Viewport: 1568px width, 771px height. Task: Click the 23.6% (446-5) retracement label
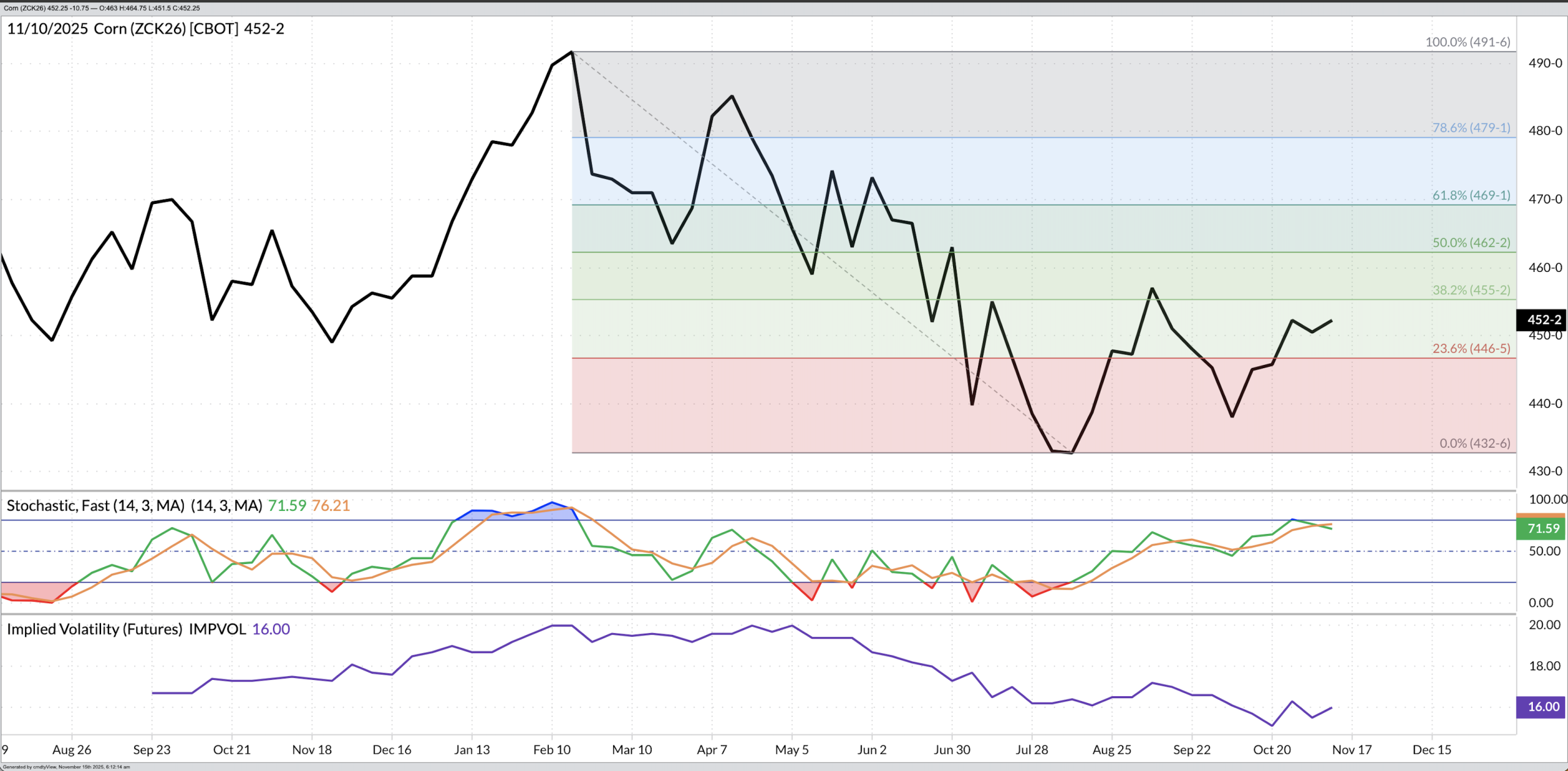tap(1471, 348)
